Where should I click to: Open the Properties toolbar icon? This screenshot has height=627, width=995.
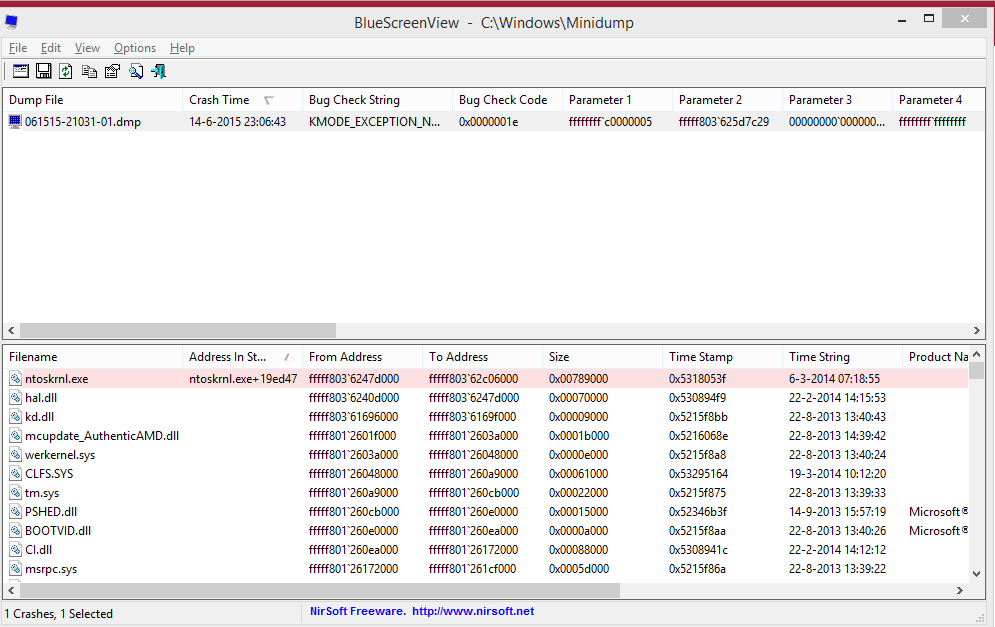[x=112, y=71]
